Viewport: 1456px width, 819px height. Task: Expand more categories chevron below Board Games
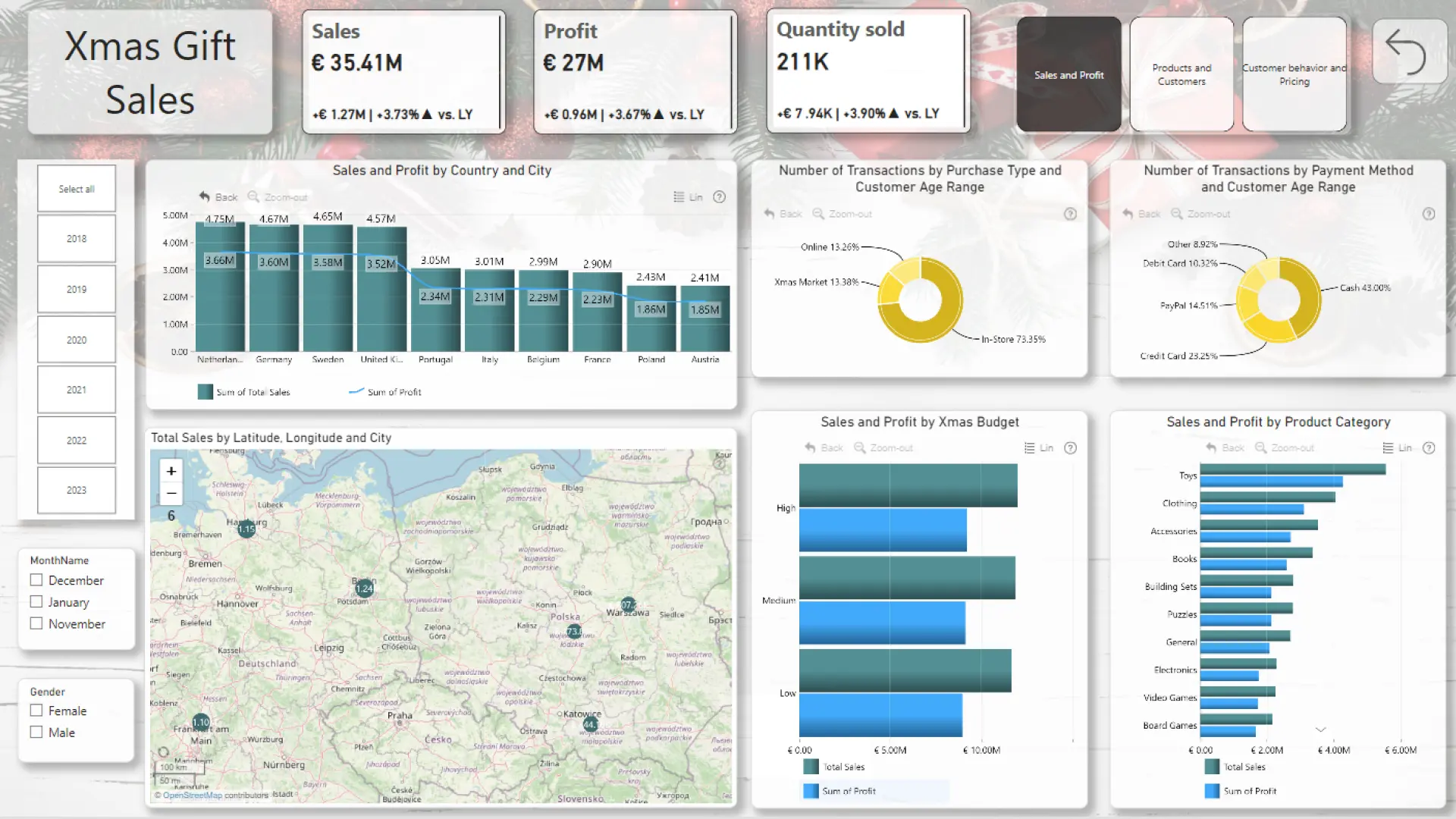1320,730
